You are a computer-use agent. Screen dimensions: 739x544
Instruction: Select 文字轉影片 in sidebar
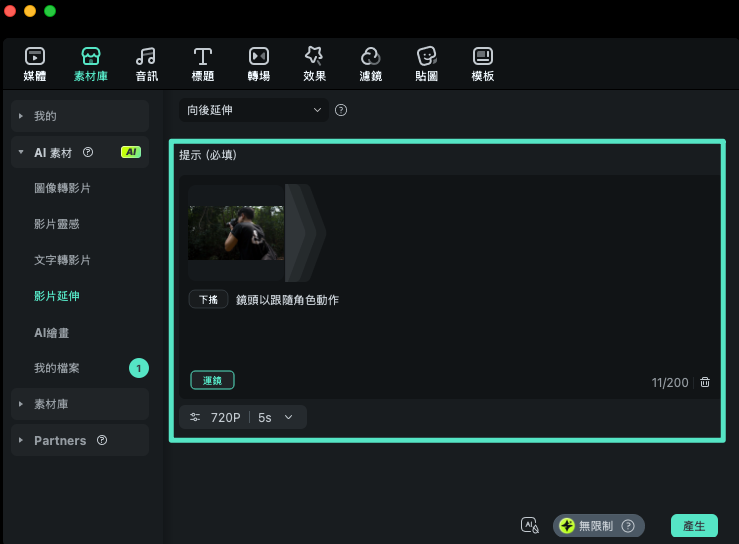point(62,260)
